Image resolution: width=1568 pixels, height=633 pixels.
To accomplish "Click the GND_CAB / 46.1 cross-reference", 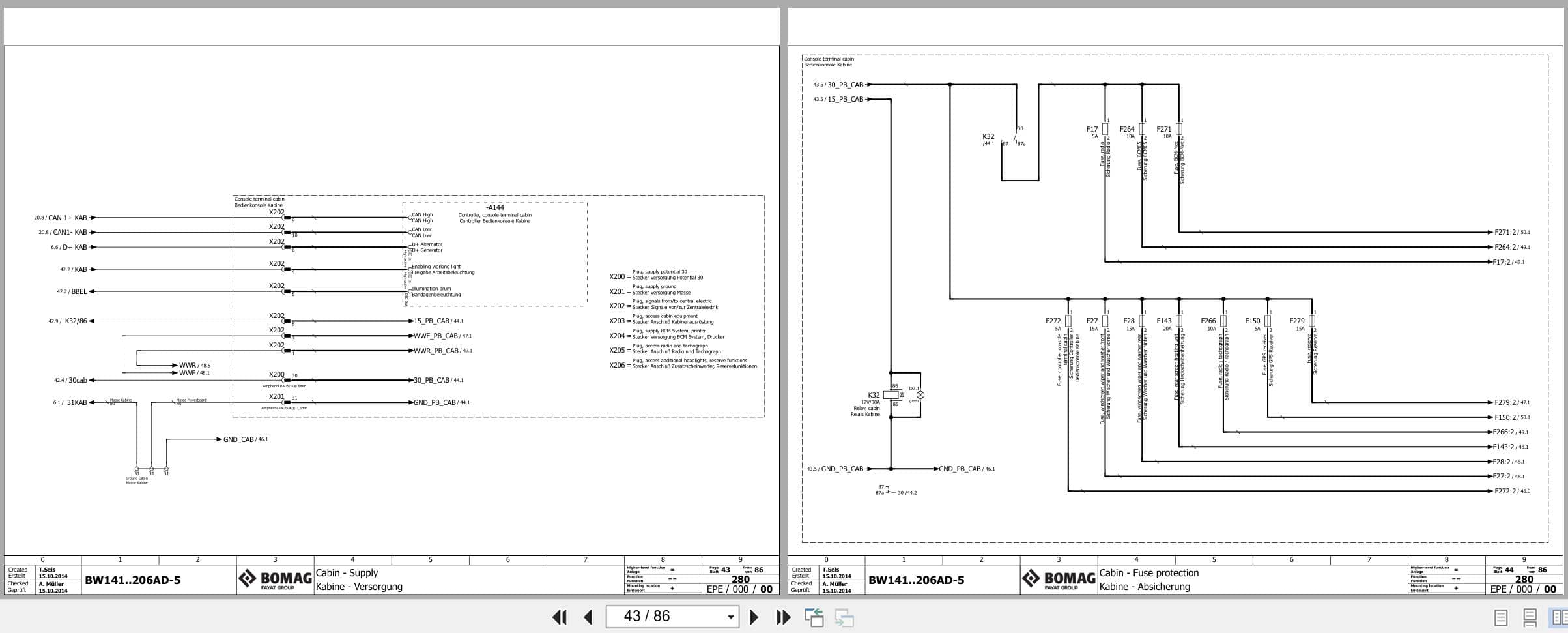I will 246,439.
